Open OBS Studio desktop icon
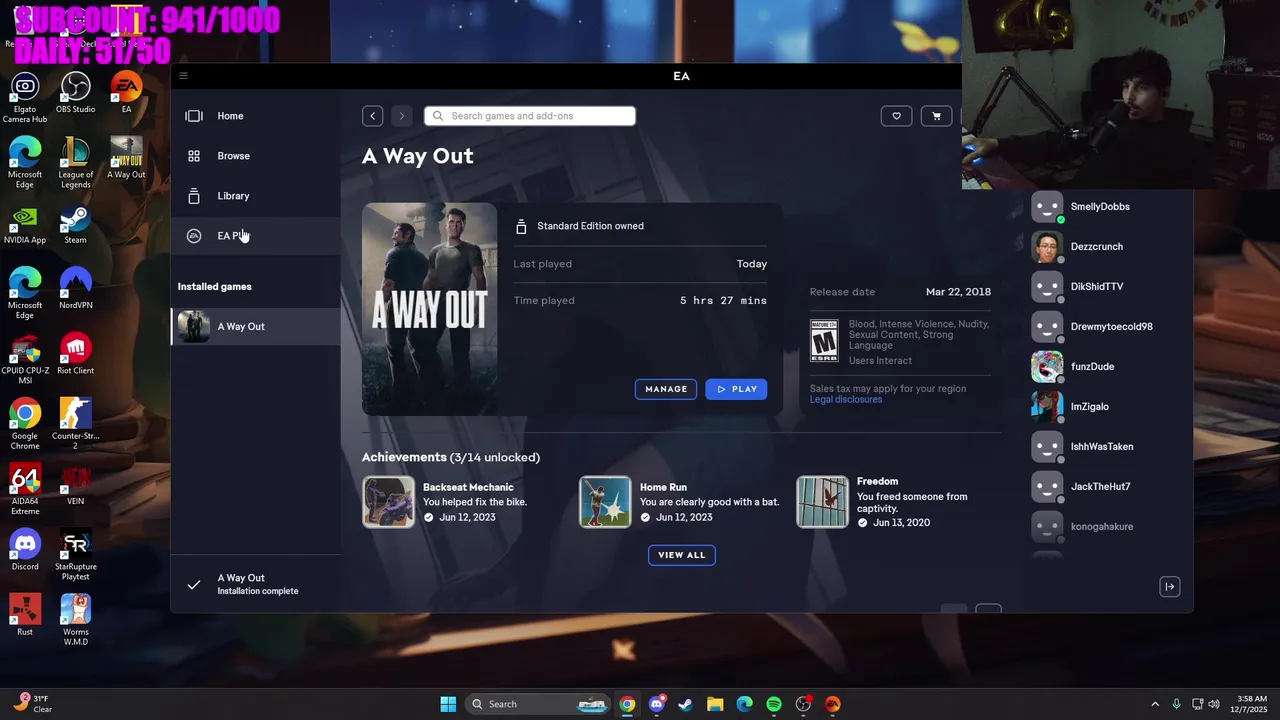 (x=76, y=93)
